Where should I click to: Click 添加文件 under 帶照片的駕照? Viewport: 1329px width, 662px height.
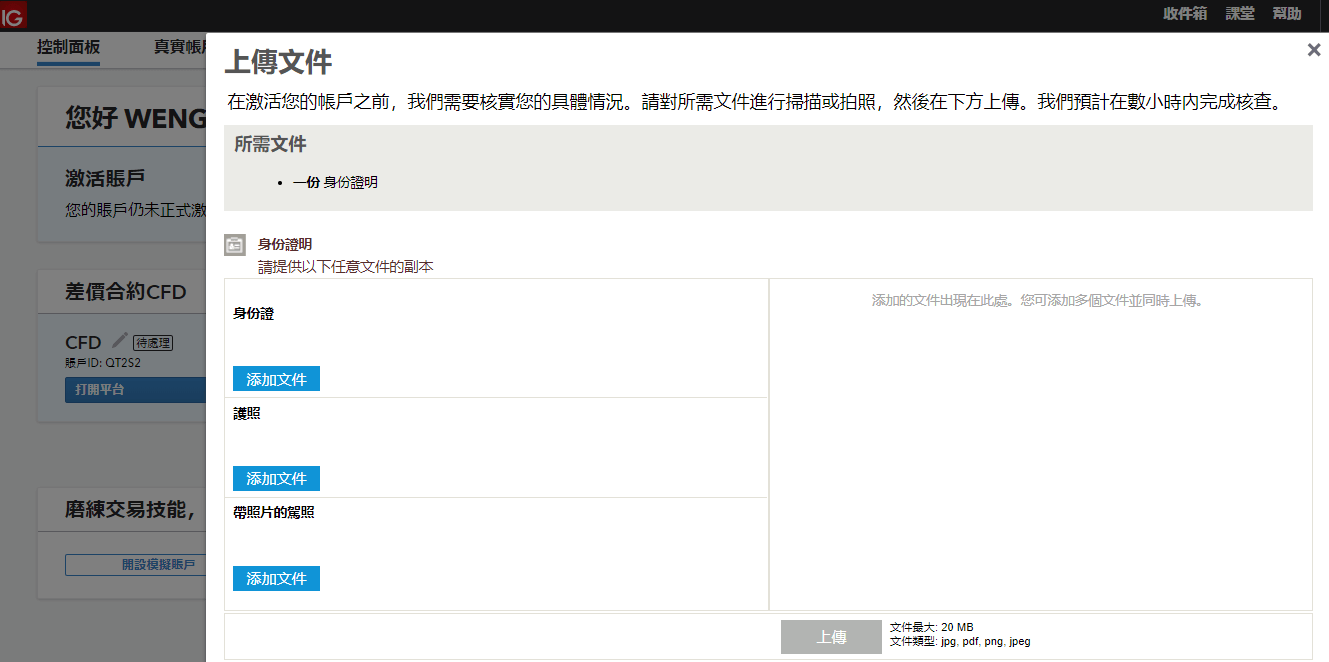coord(276,578)
